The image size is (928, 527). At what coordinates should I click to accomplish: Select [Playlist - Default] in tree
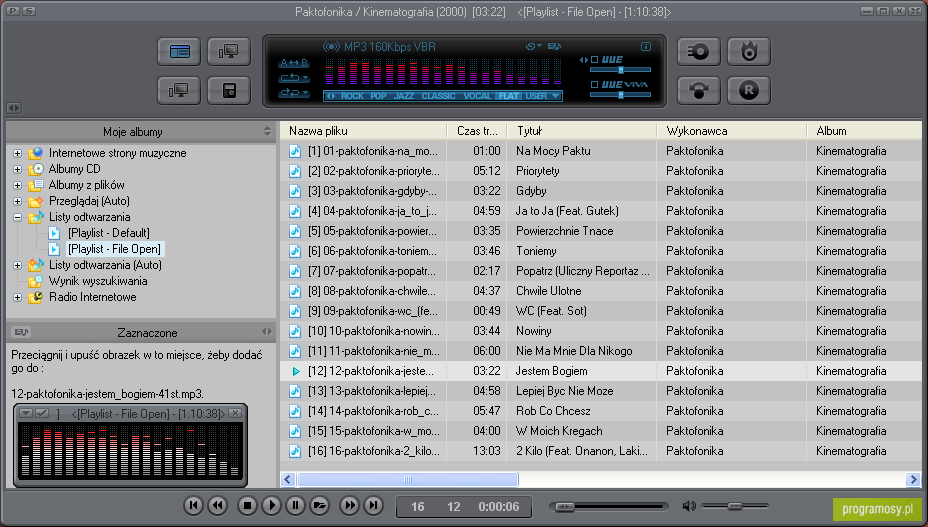(108, 233)
